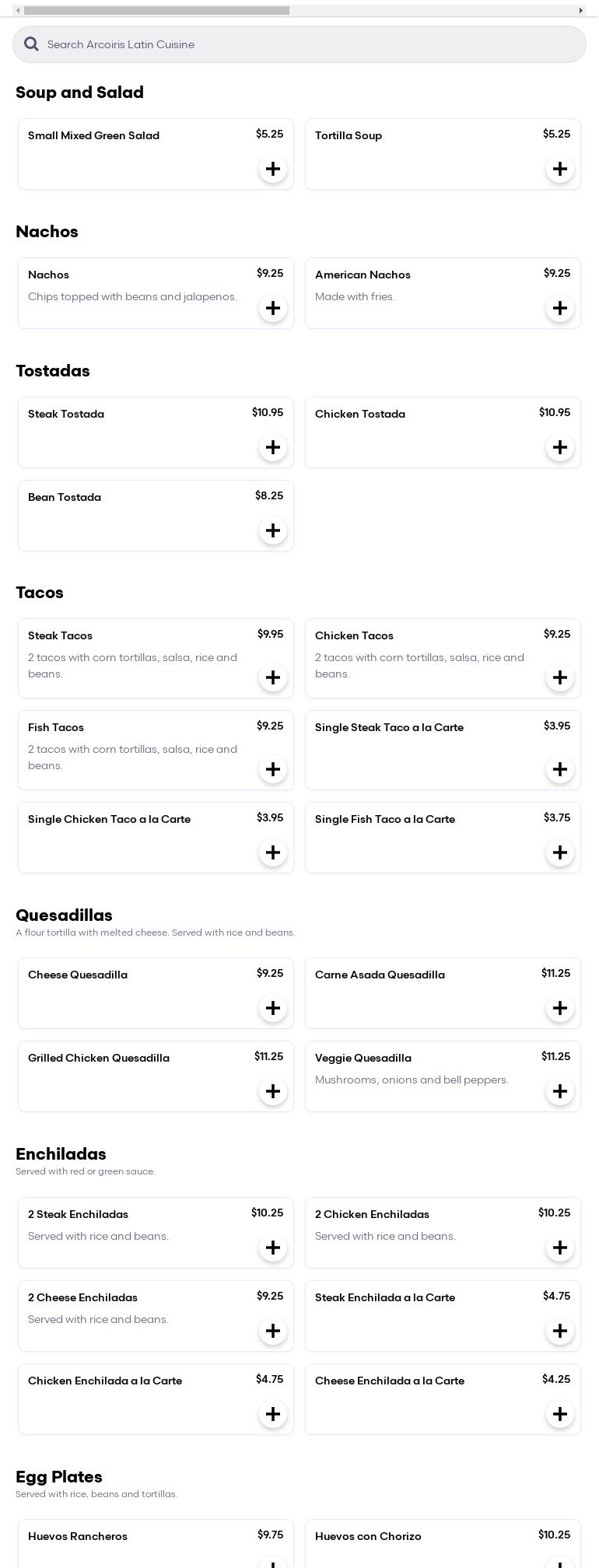Add Small Mixed Green Salad to order
Image resolution: width=599 pixels, height=1568 pixels.
(273, 169)
